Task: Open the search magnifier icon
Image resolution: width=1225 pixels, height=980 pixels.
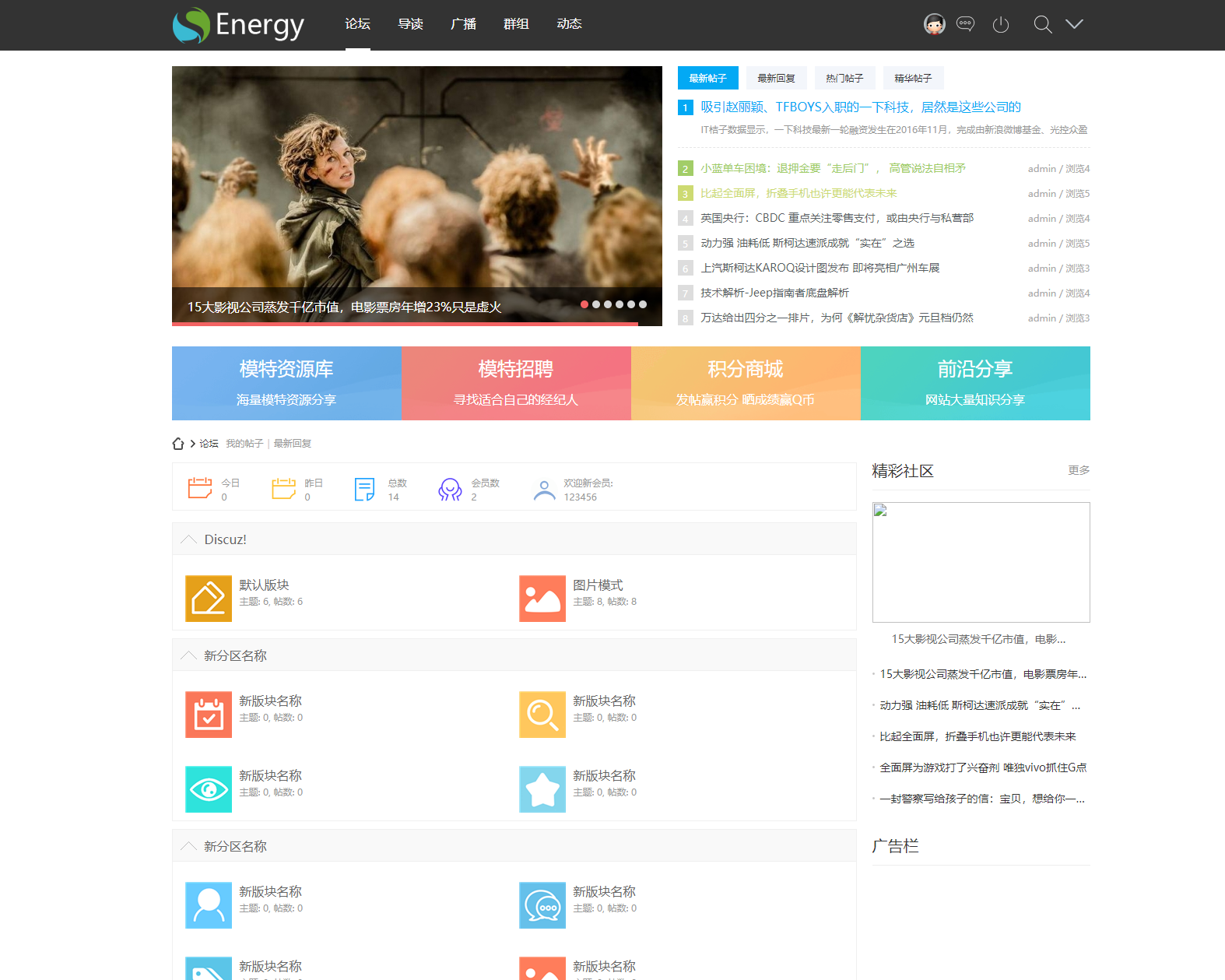Action: 1042,25
